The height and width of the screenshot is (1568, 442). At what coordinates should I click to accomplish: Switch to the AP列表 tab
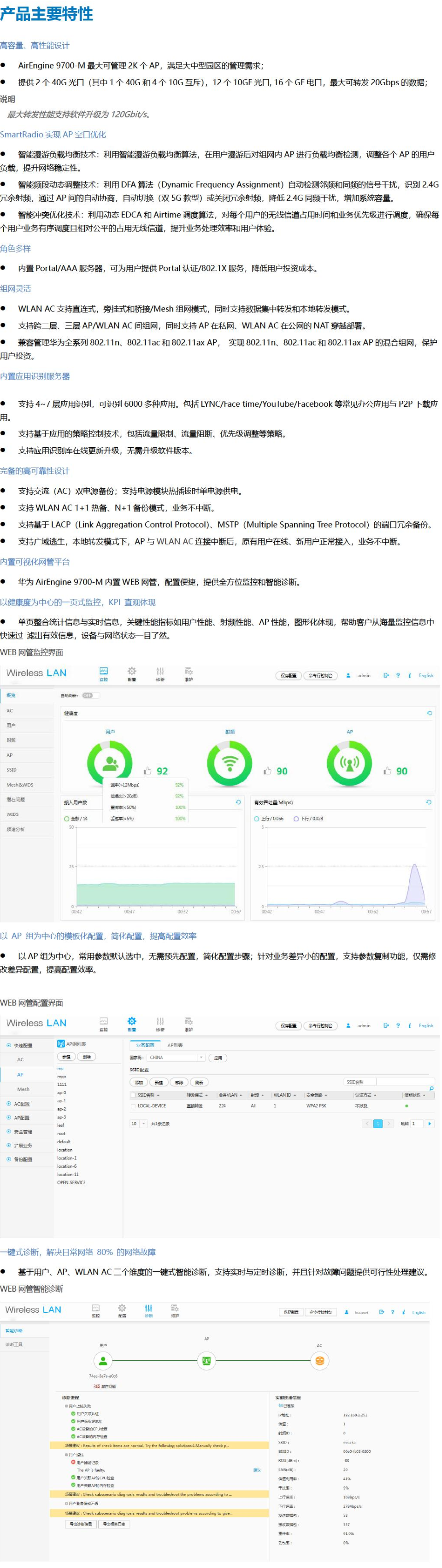pyautogui.click(x=175, y=1045)
